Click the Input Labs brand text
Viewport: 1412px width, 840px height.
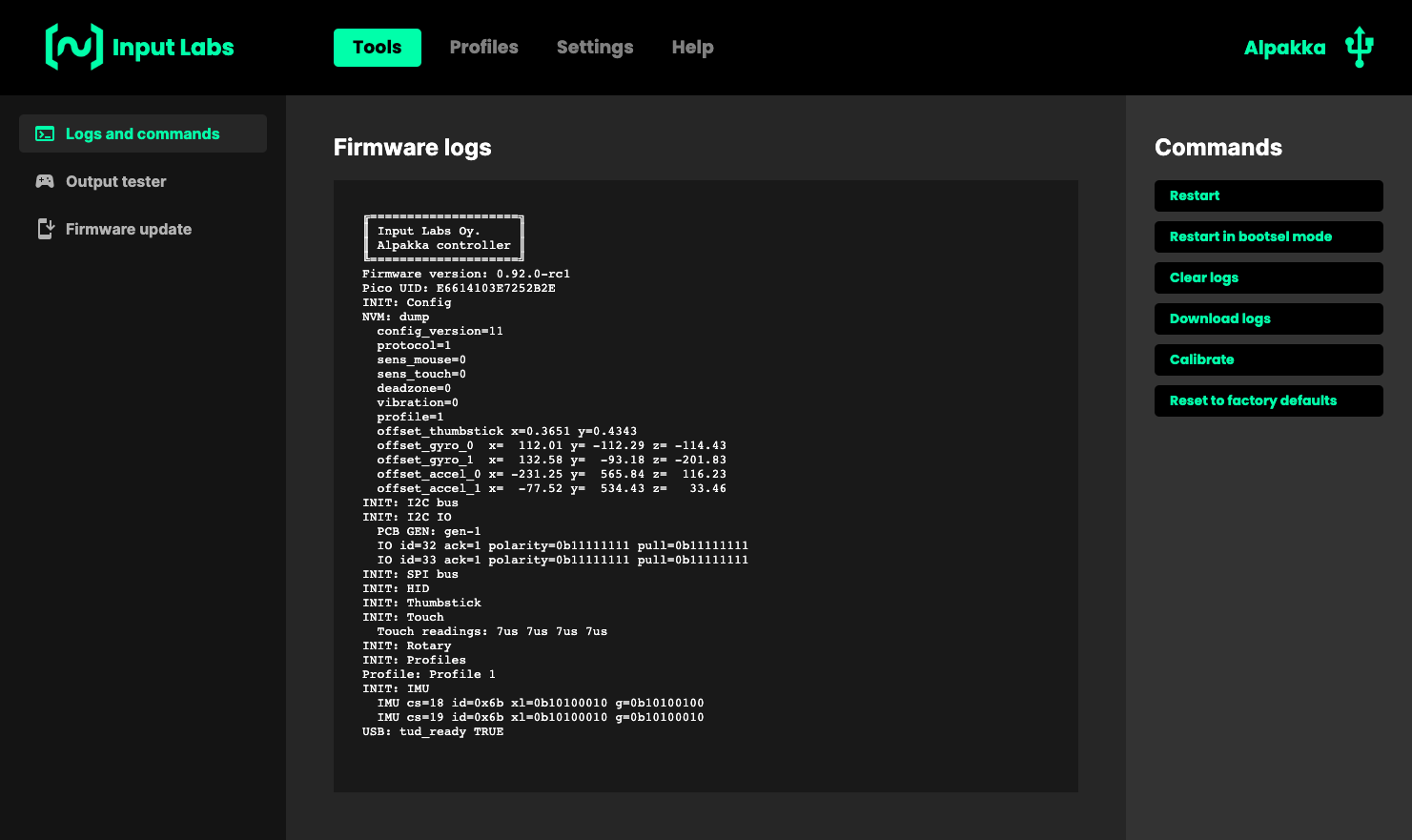173,48
